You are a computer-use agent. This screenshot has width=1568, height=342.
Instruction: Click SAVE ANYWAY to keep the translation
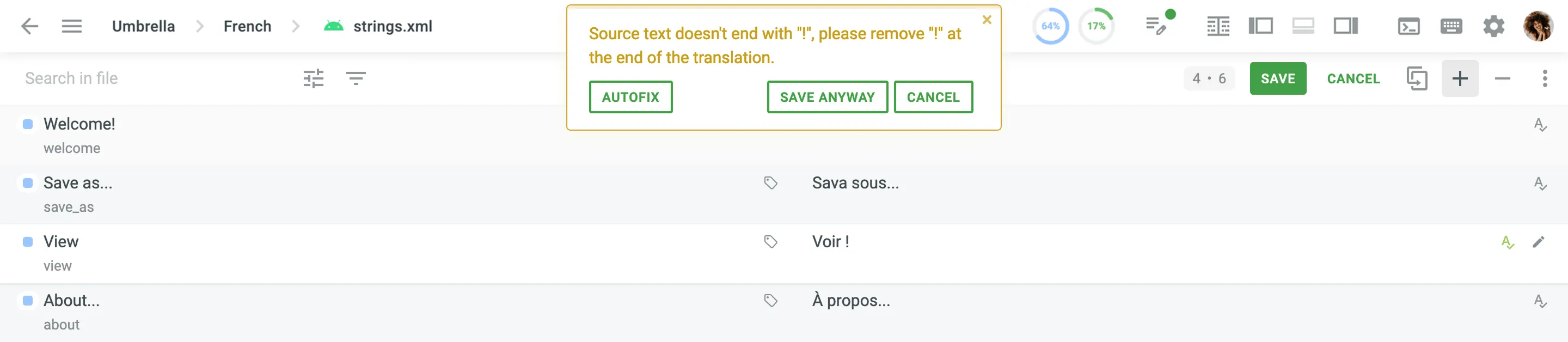click(826, 97)
